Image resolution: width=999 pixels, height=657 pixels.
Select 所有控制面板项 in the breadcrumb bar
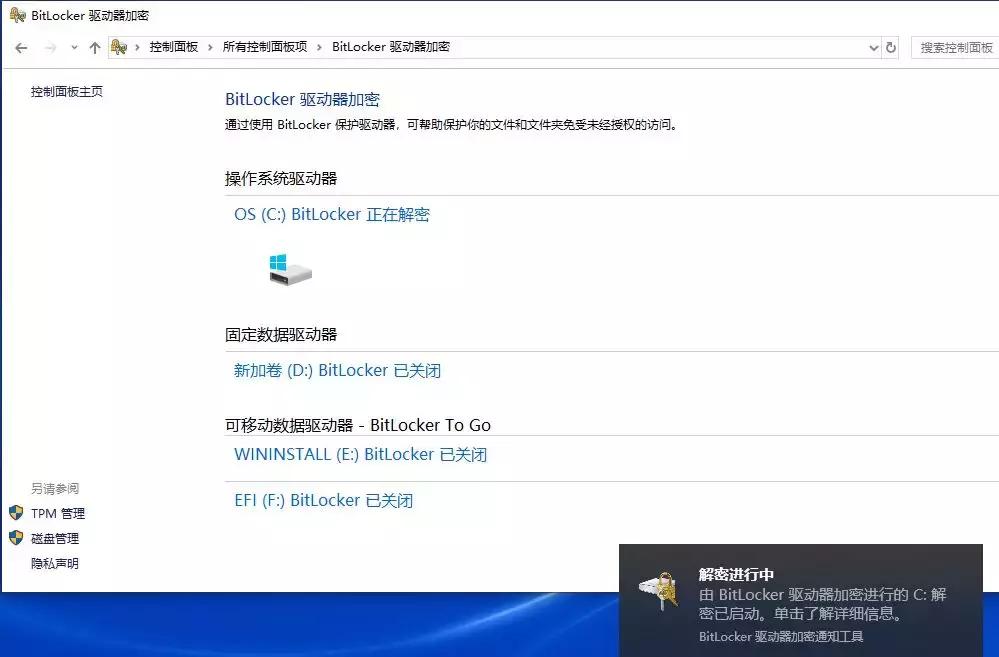click(265, 46)
